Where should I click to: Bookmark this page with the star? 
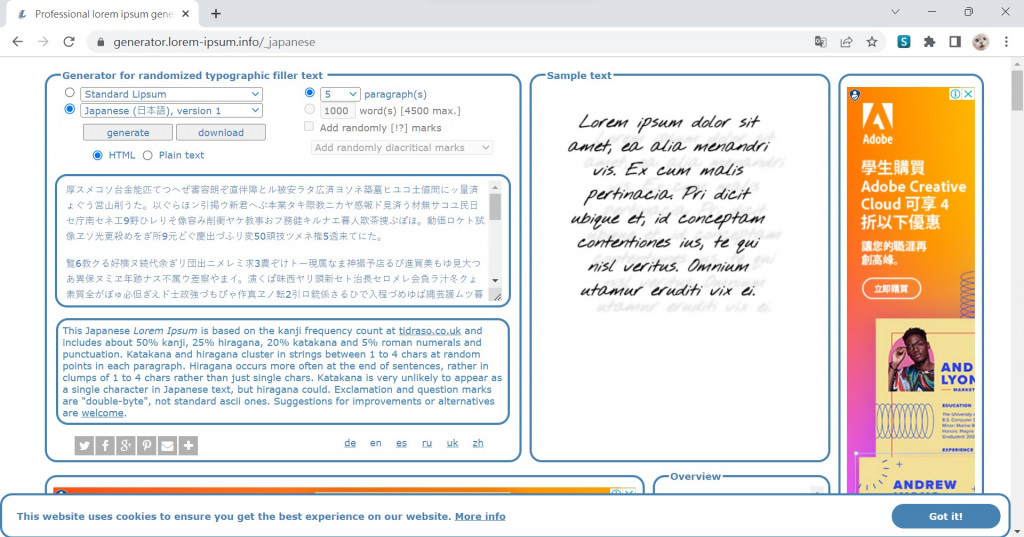[x=872, y=42]
